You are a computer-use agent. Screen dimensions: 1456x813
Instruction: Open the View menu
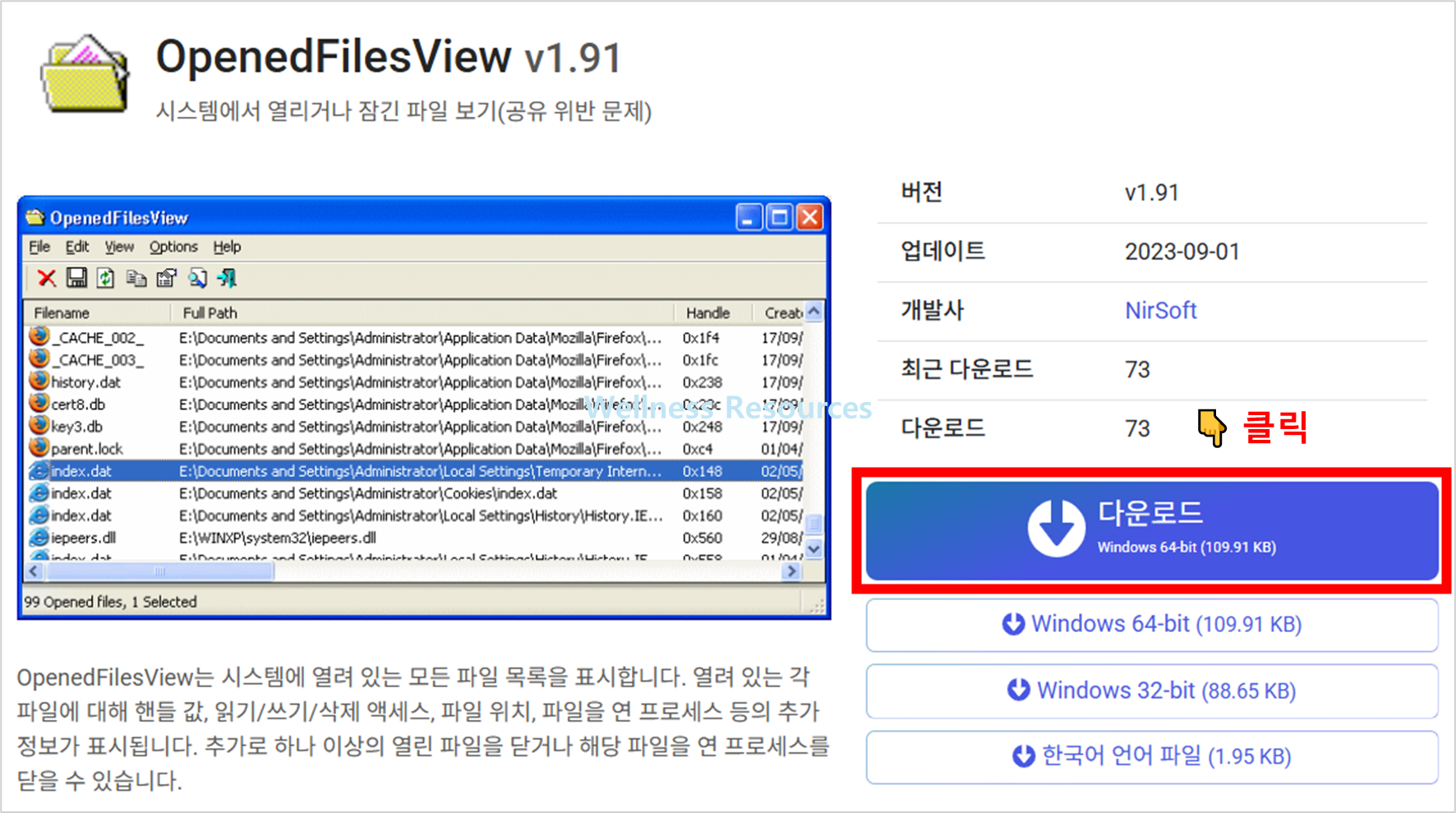coord(119,247)
